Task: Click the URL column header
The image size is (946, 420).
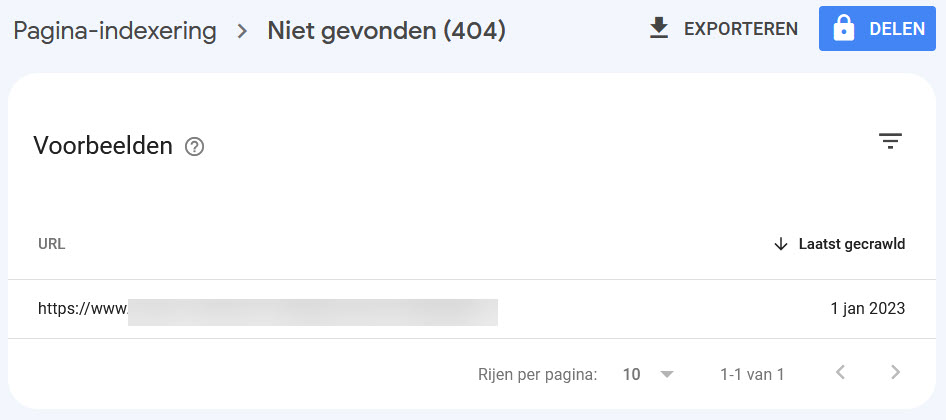Action: click(51, 244)
